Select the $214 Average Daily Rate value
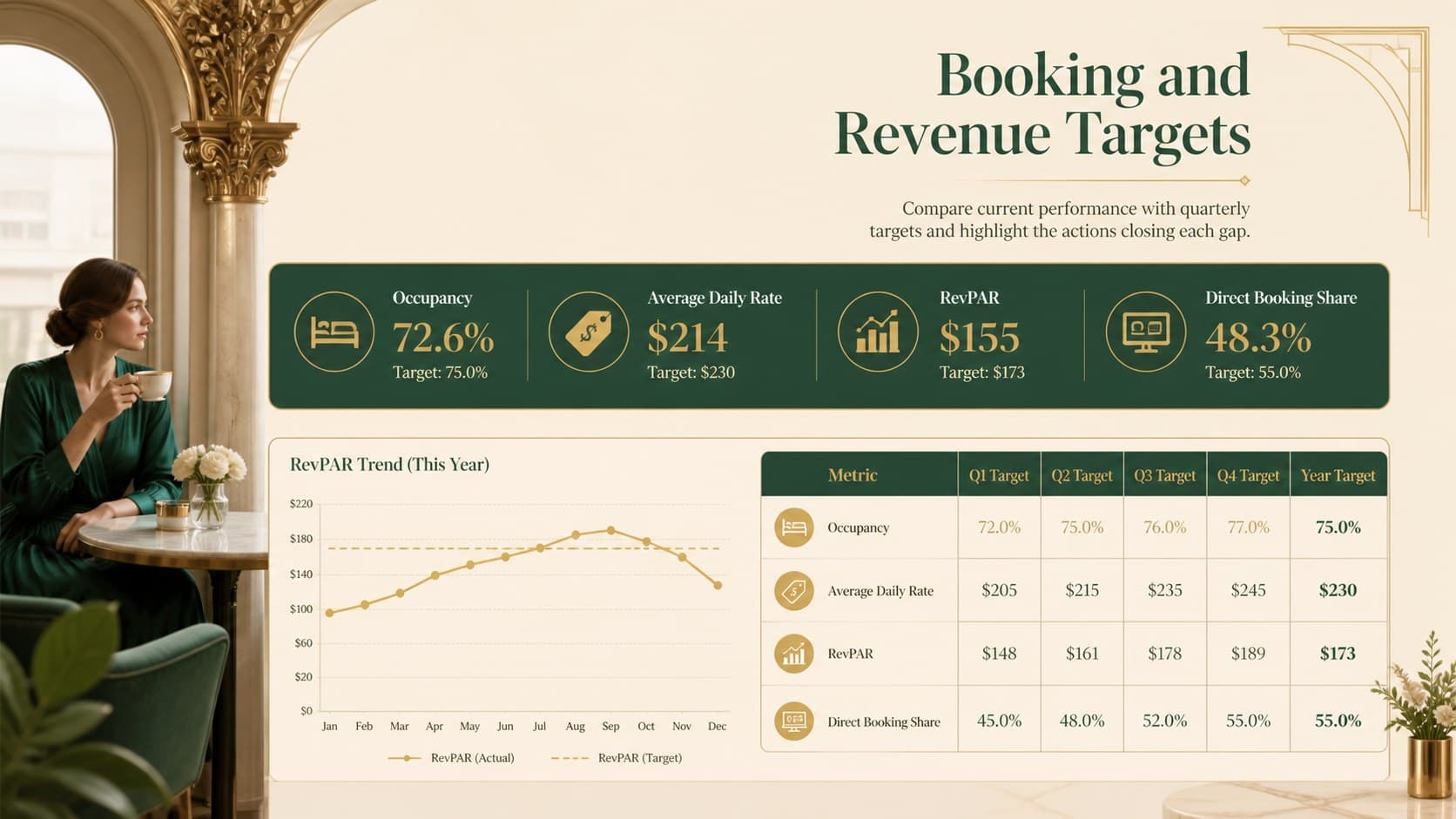The height and width of the screenshot is (819, 1456). tap(687, 338)
